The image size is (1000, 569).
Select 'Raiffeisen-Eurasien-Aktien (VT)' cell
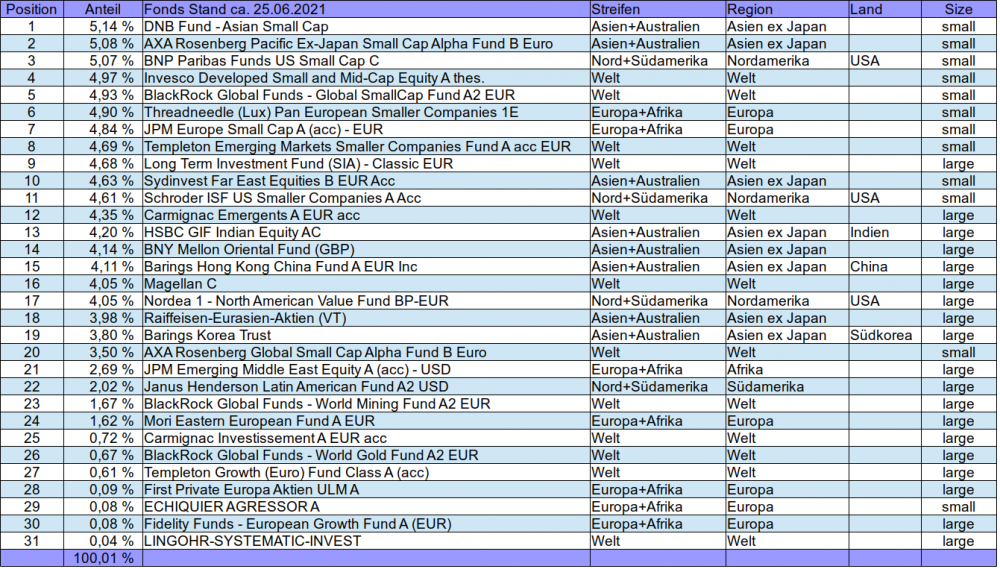coord(366,318)
